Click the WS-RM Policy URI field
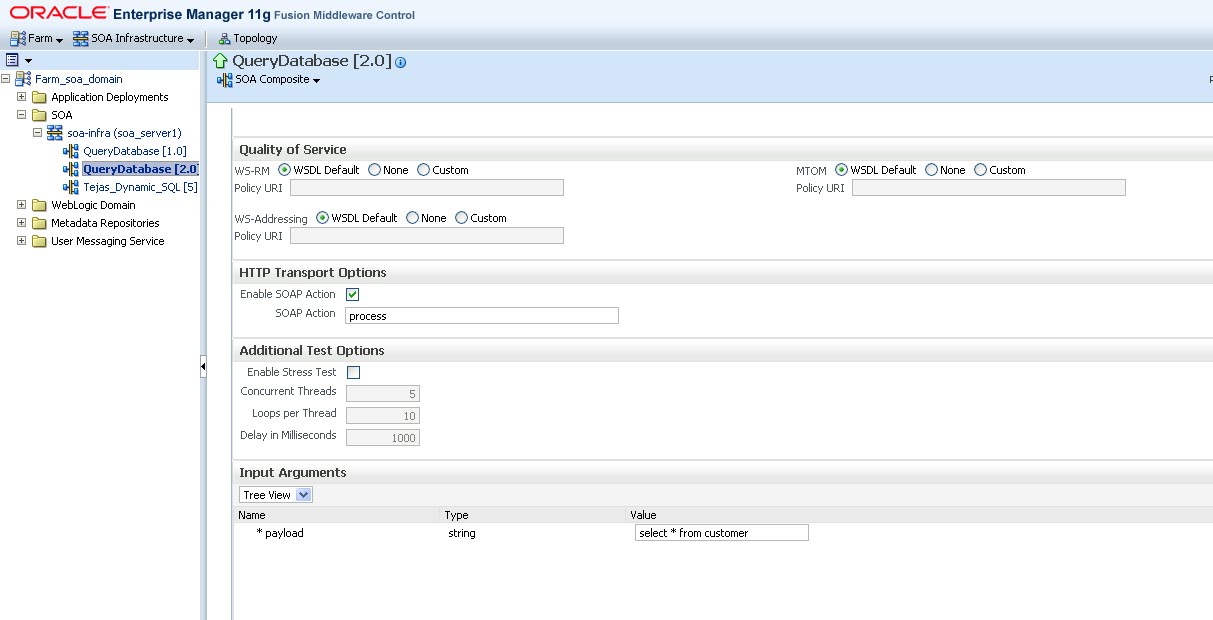Screen dimensions: 1213x620 pos(427,188)
